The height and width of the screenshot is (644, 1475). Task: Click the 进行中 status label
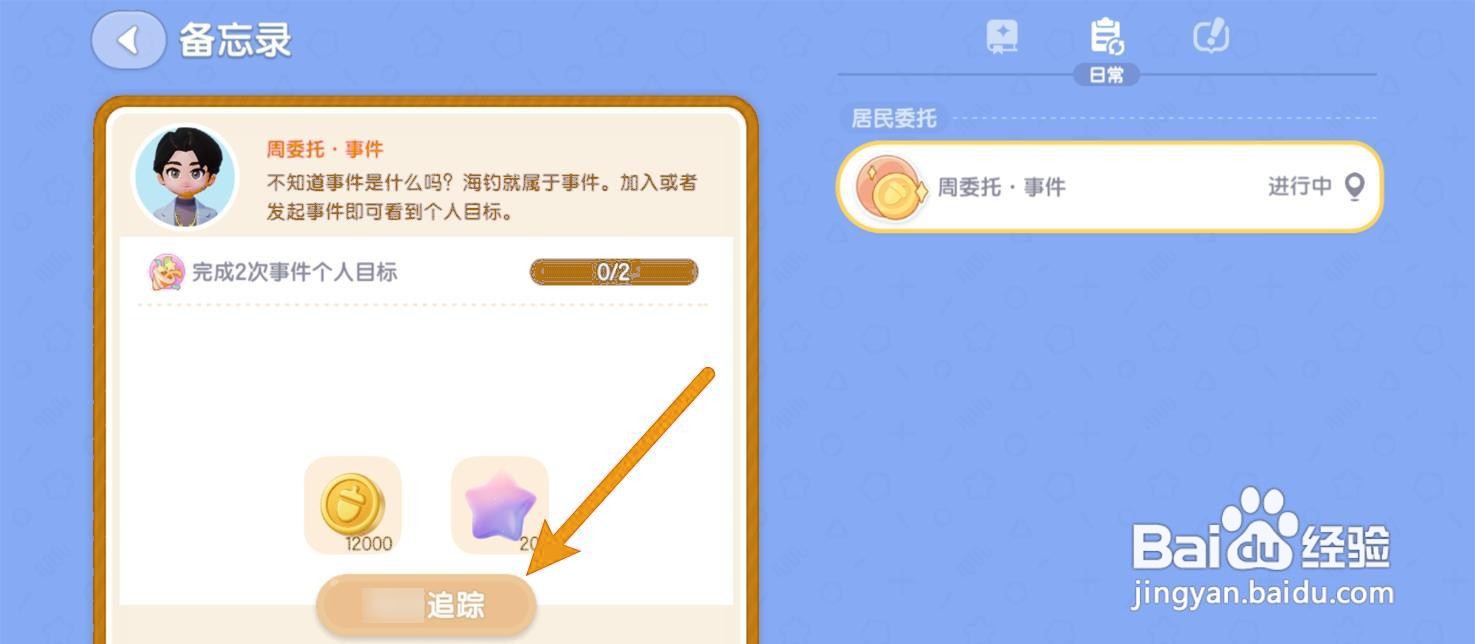[1300, 187]
